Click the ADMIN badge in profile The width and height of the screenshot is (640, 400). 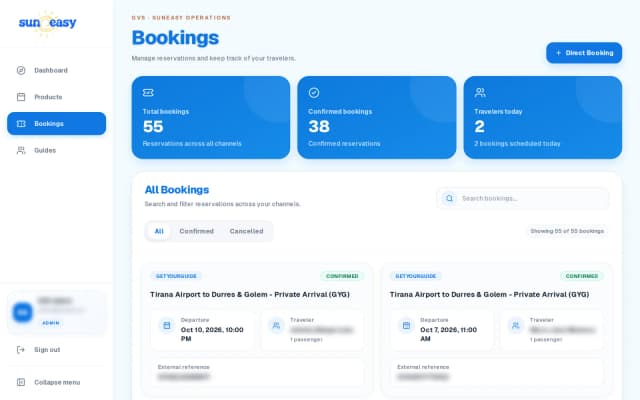[x=51, y=323]
